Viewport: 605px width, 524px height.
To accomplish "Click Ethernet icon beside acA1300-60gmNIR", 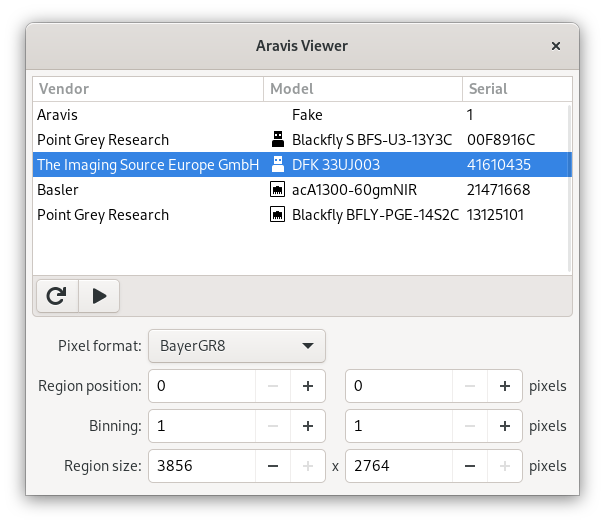I will tap(278, 190).
